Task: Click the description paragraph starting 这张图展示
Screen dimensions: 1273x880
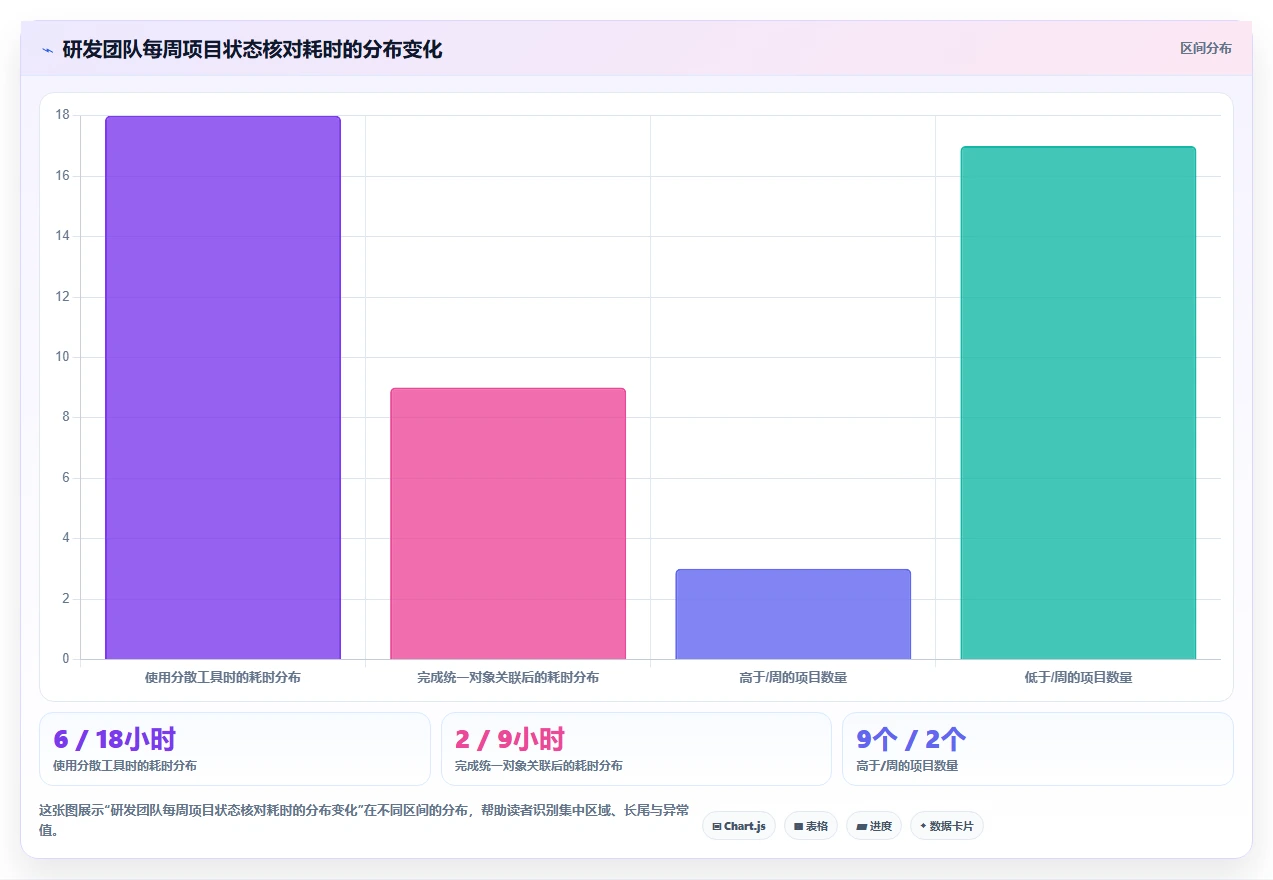Action: coord(364,819)
